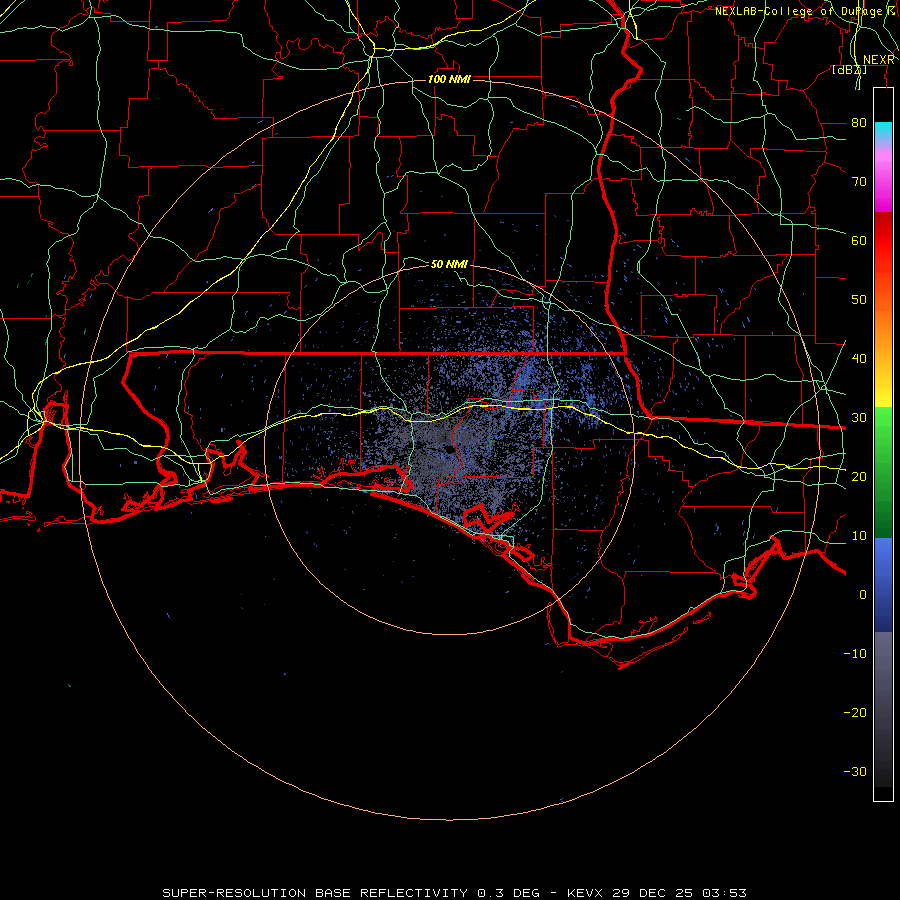Click the "50 NMI" range ring label
This screenshot has height=900, width=900.
pos(449,264)
